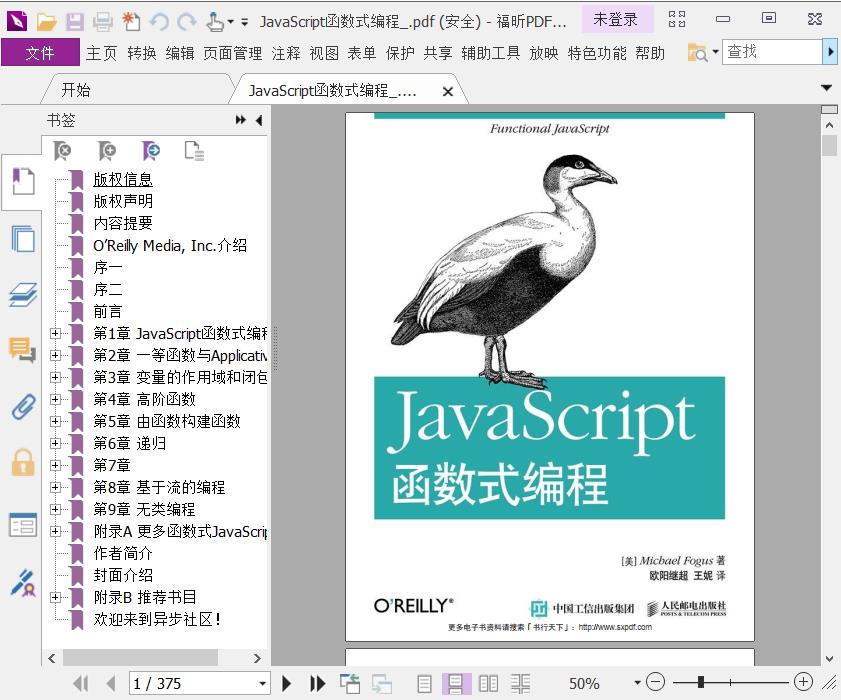
Task: Select single page view mode
Action: pos(424,683)
